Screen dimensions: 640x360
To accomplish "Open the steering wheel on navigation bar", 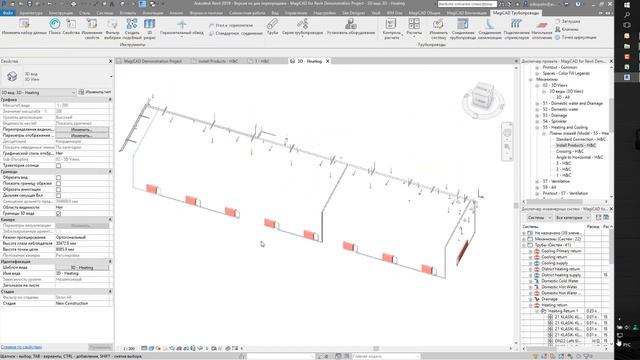I will (507, 133).
